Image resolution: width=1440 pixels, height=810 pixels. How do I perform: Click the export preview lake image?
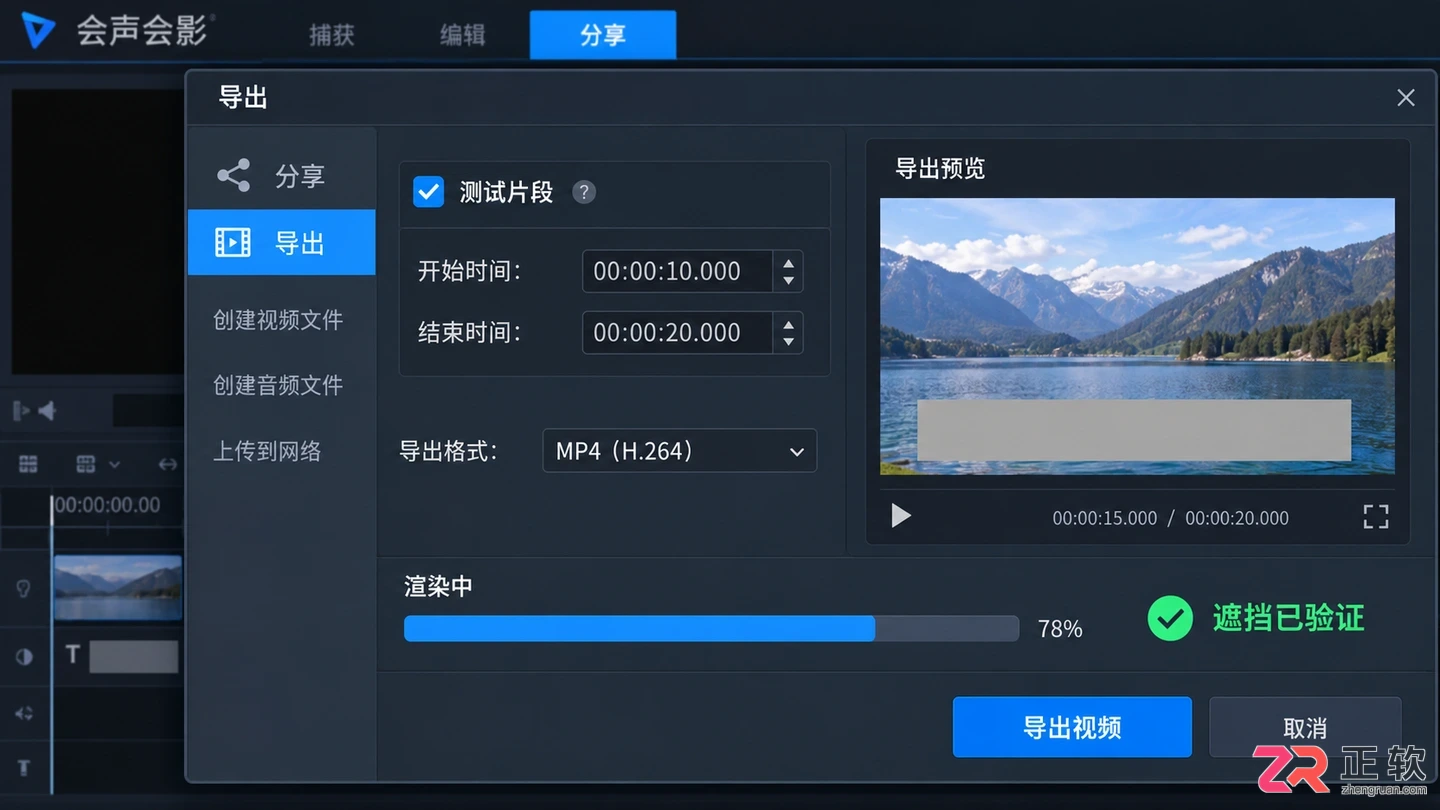[x=1137, y=336]
